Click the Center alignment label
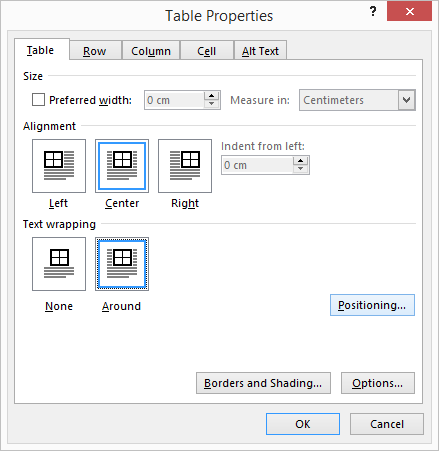Screen dimensions: 439x451 122,203
